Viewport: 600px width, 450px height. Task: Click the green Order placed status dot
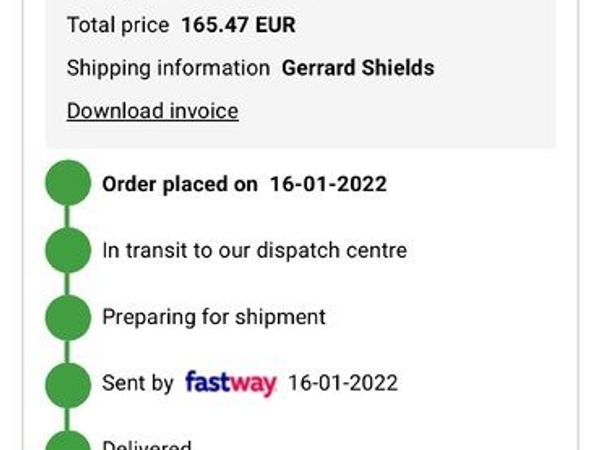pyautogui.click(x=68, y=184)
